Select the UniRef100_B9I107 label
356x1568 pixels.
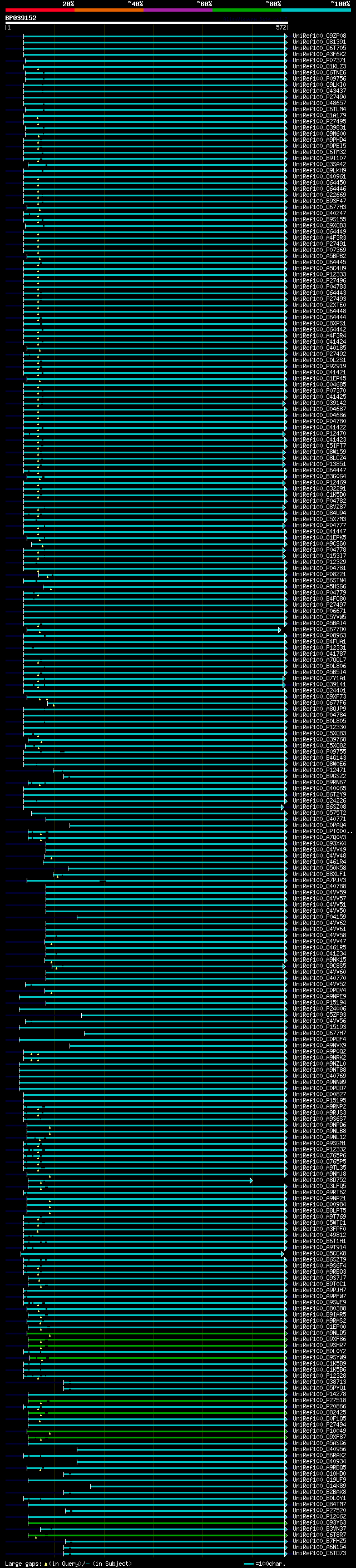319,159
